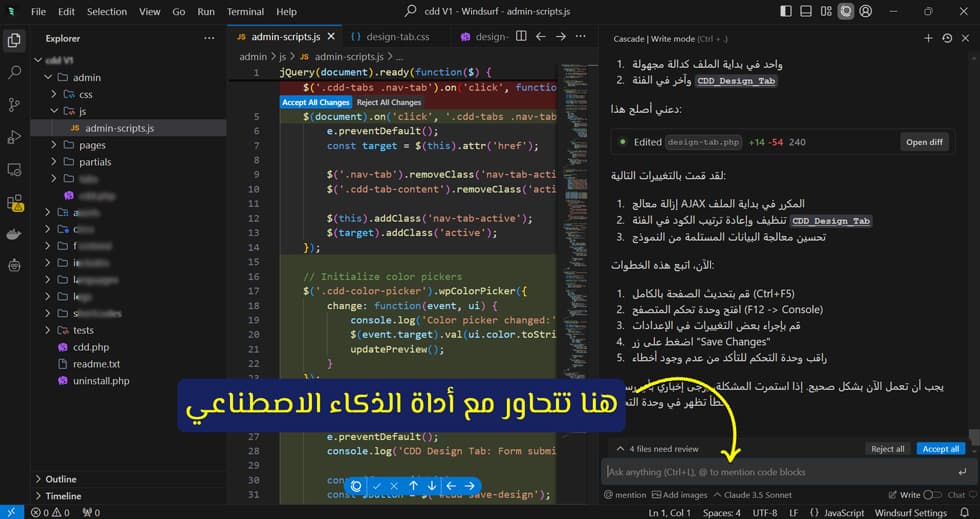Open the Extensions view icon

(14, 202)
